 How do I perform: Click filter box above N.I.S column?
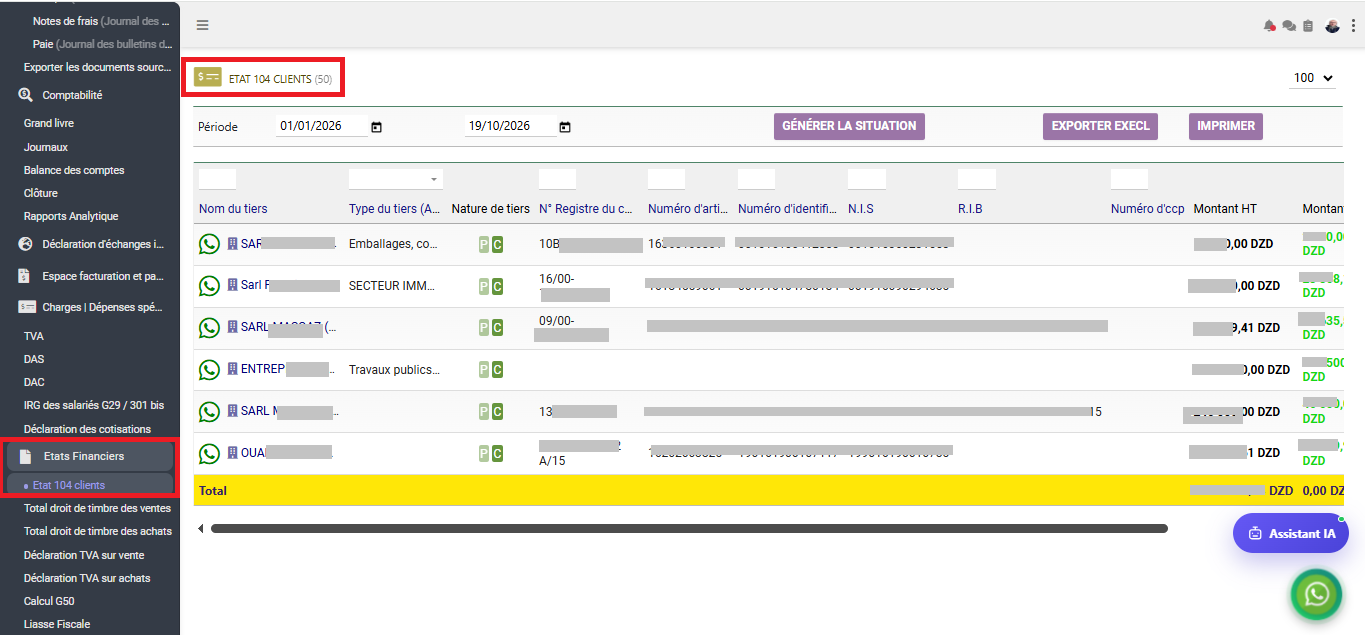(867, 179)
